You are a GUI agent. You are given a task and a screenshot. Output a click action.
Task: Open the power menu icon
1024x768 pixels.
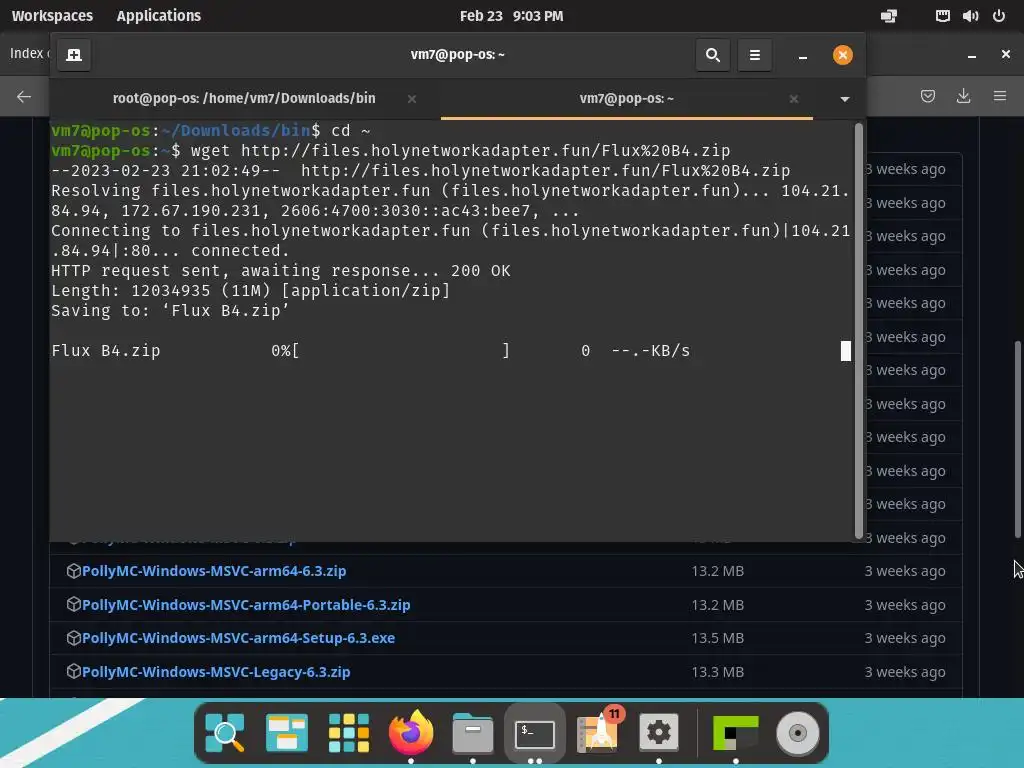[999, 16]
